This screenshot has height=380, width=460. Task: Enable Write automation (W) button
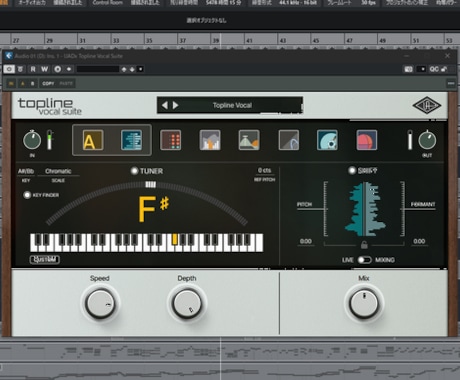coord(44,69)
